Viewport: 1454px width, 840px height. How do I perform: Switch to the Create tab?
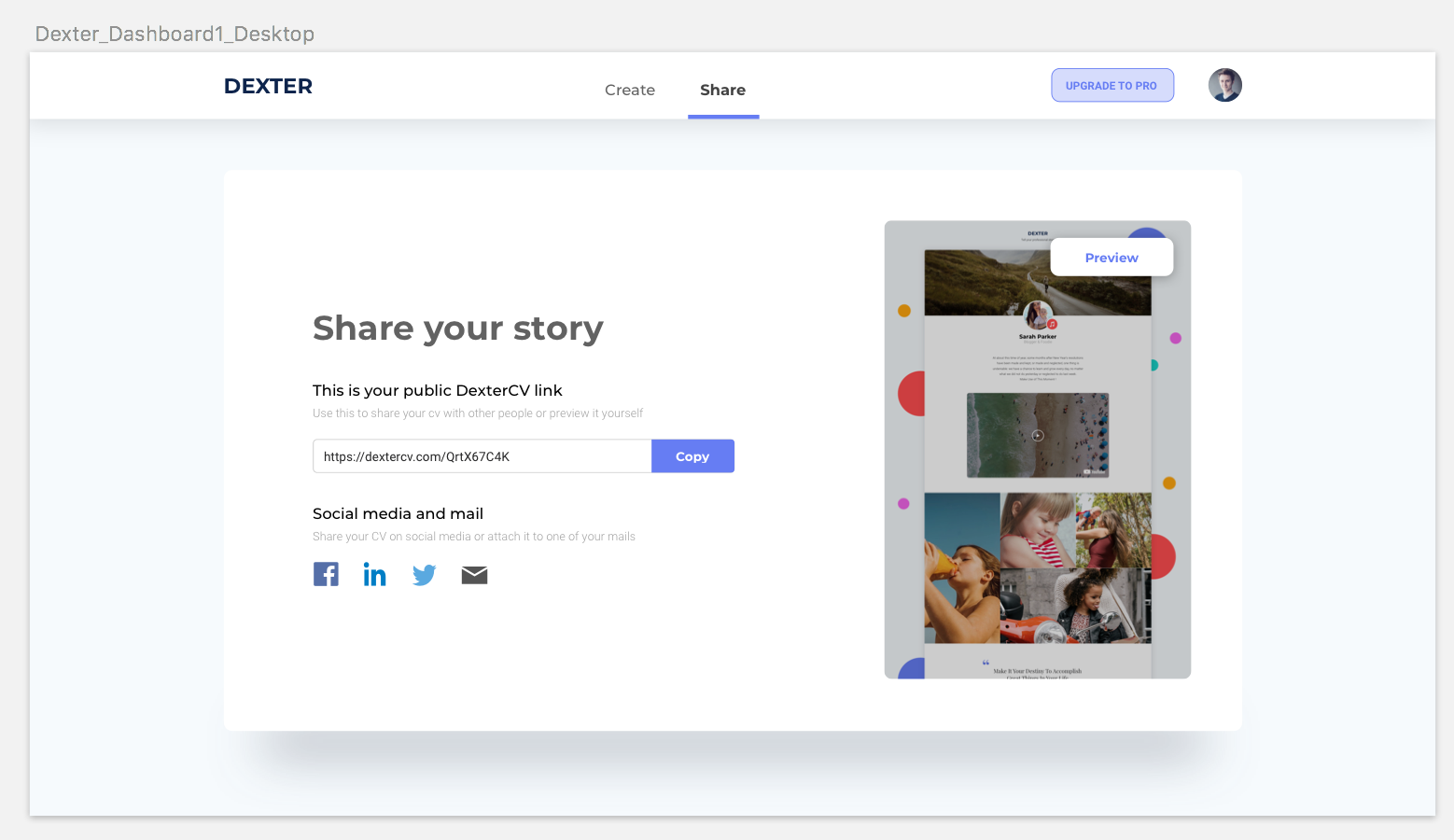(630, 90)
